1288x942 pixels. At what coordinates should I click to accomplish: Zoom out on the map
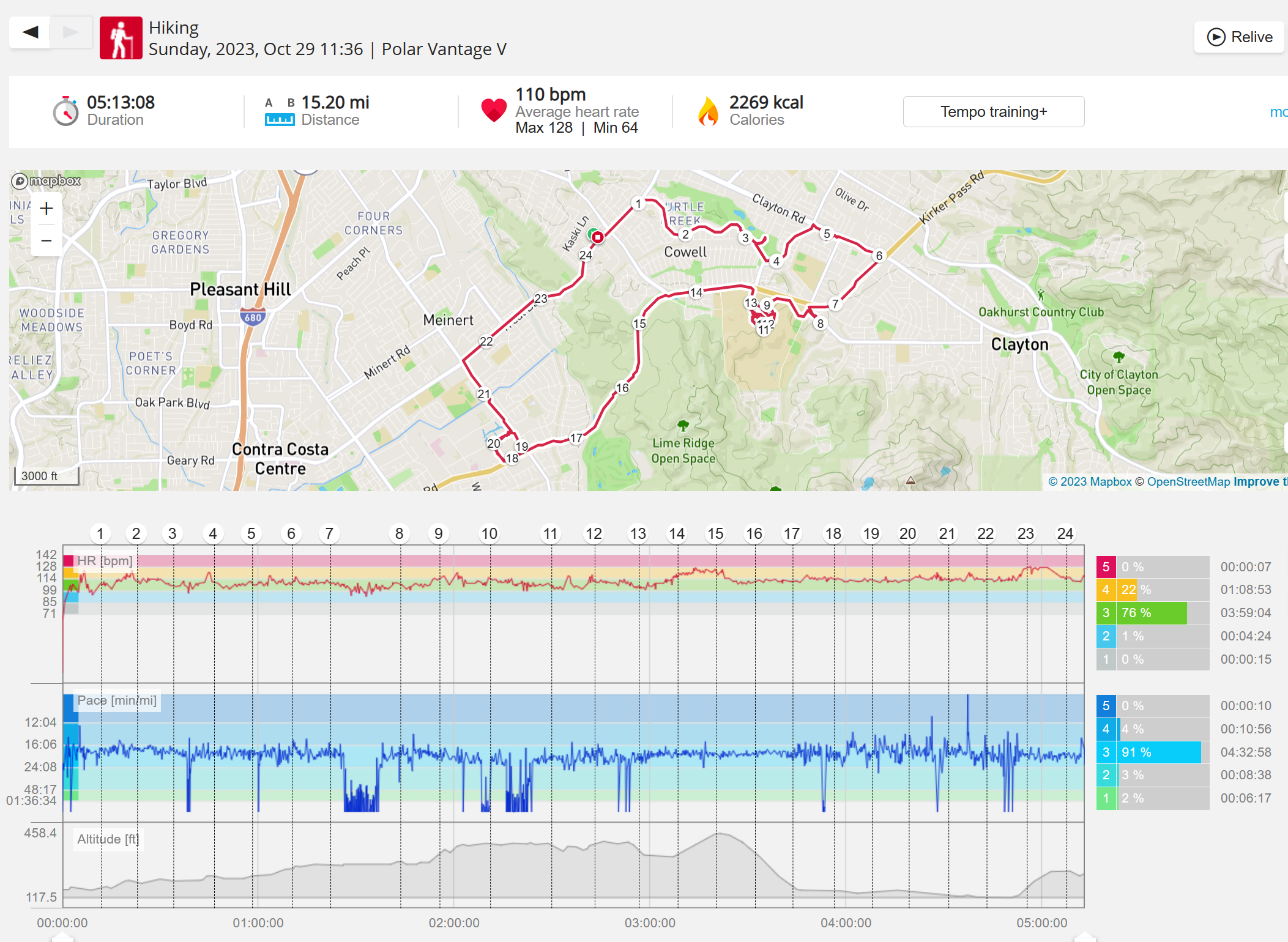coord(47,240)
